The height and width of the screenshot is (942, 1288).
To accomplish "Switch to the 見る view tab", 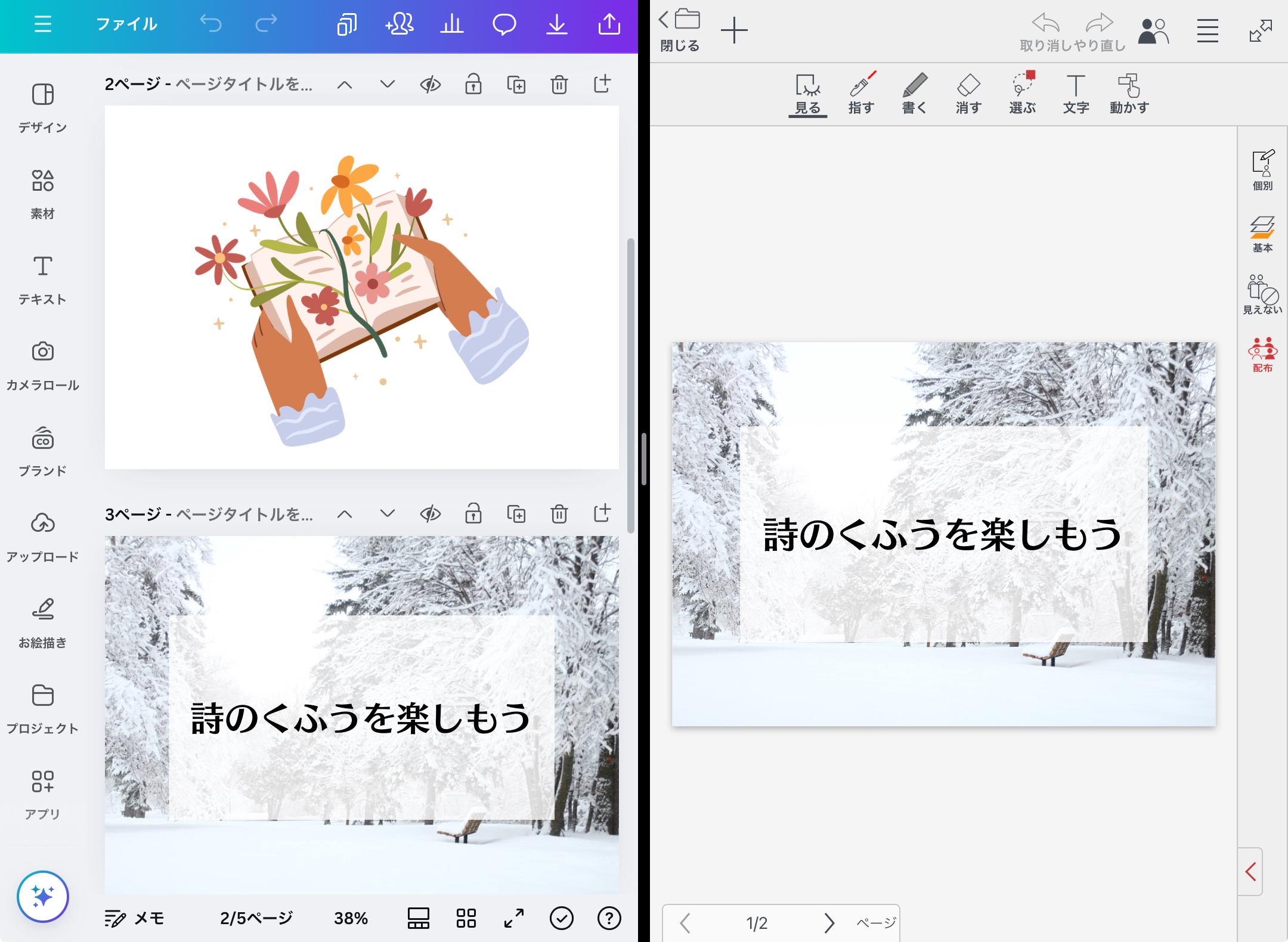I will point(807,93).
